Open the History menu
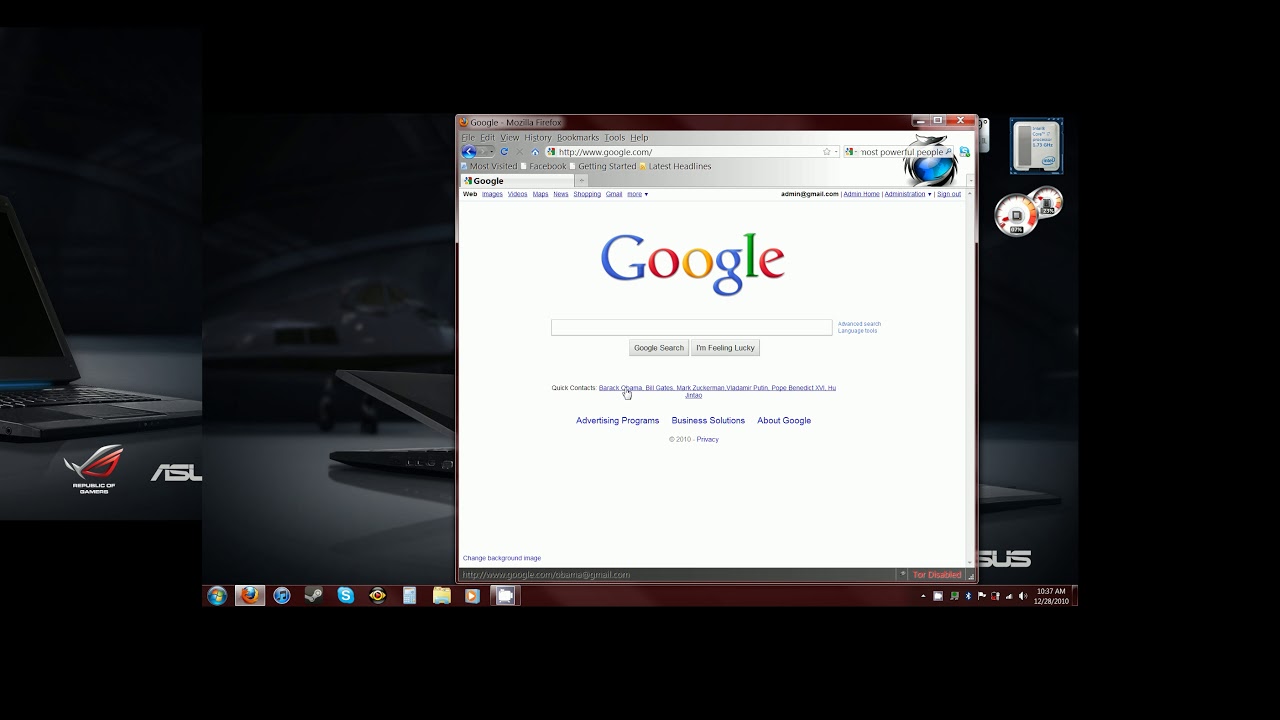Screen dimensions: 1280x720 (538, 138)
